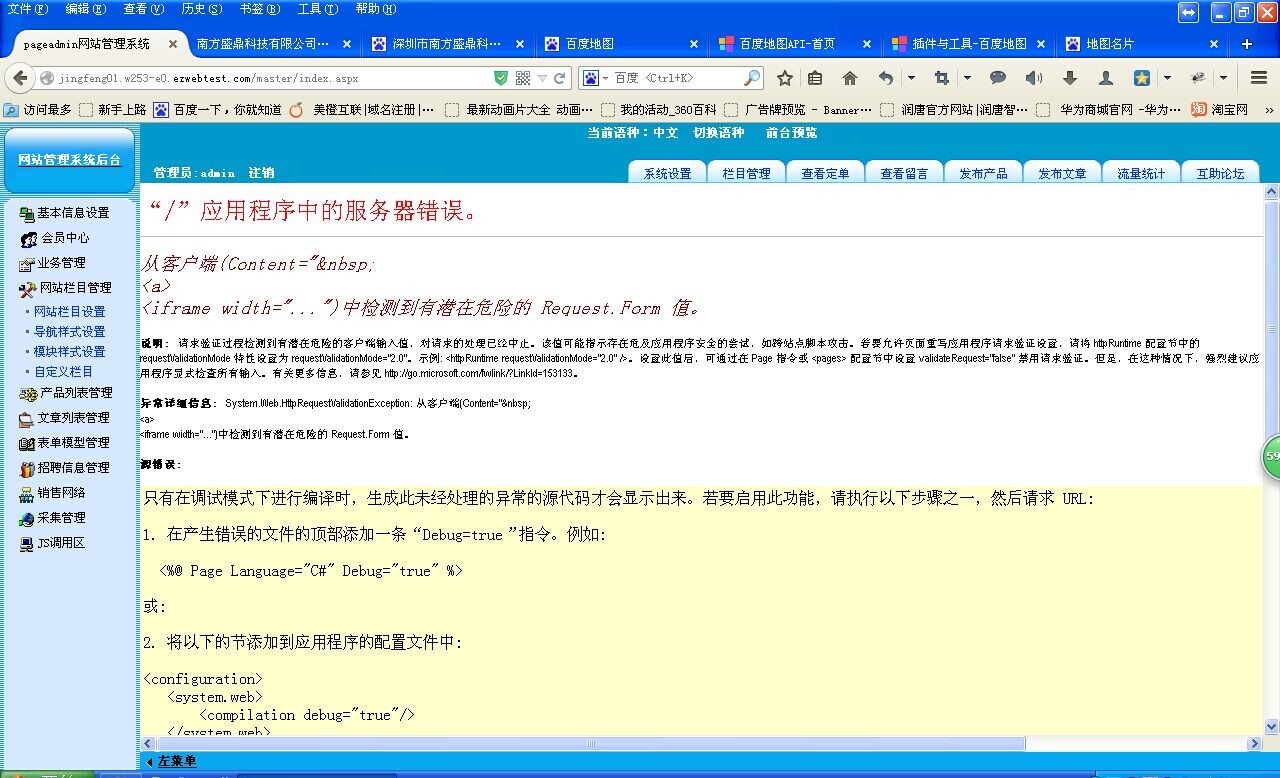1280x778 pixels.
Task: Switch to the 百度地图 browser tab
Action: (x=620, y=44)
